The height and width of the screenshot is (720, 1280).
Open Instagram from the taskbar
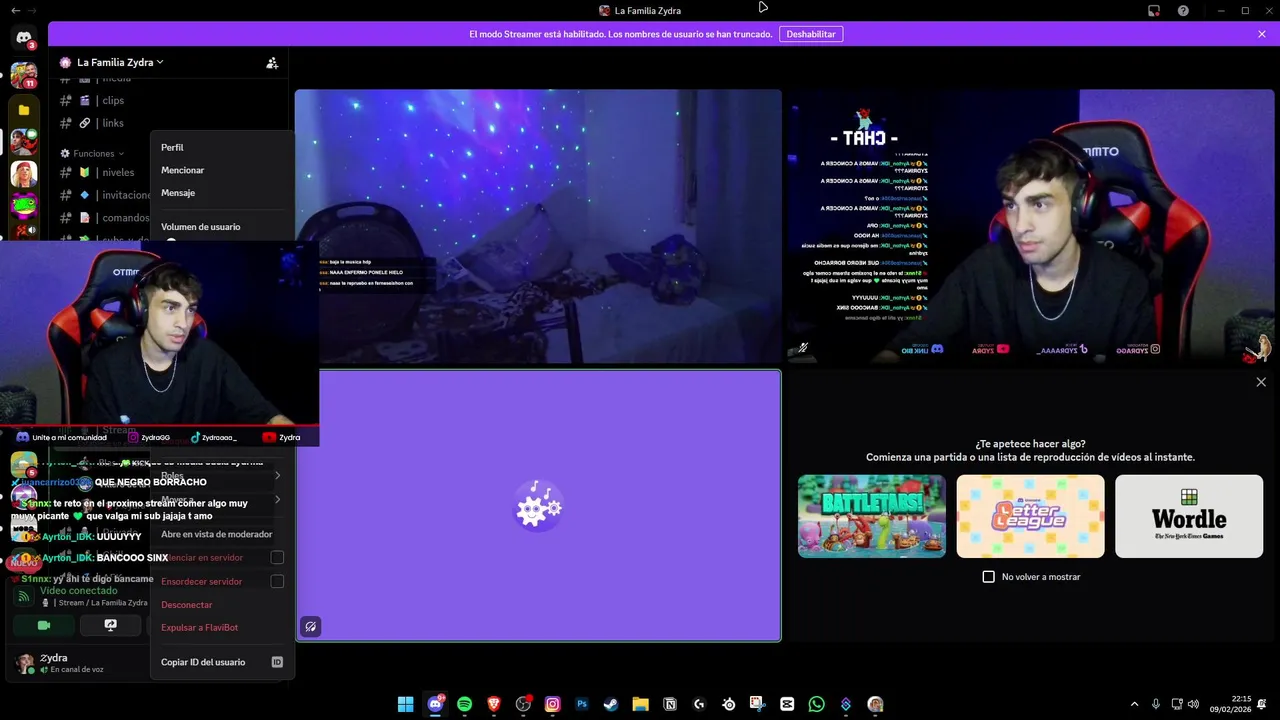click(x=552, y=704)
